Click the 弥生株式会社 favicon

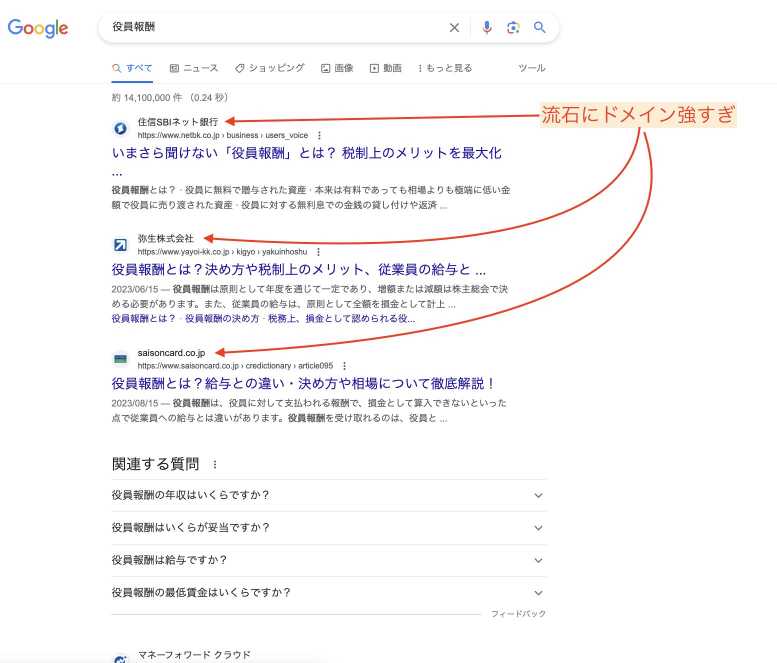120,245
